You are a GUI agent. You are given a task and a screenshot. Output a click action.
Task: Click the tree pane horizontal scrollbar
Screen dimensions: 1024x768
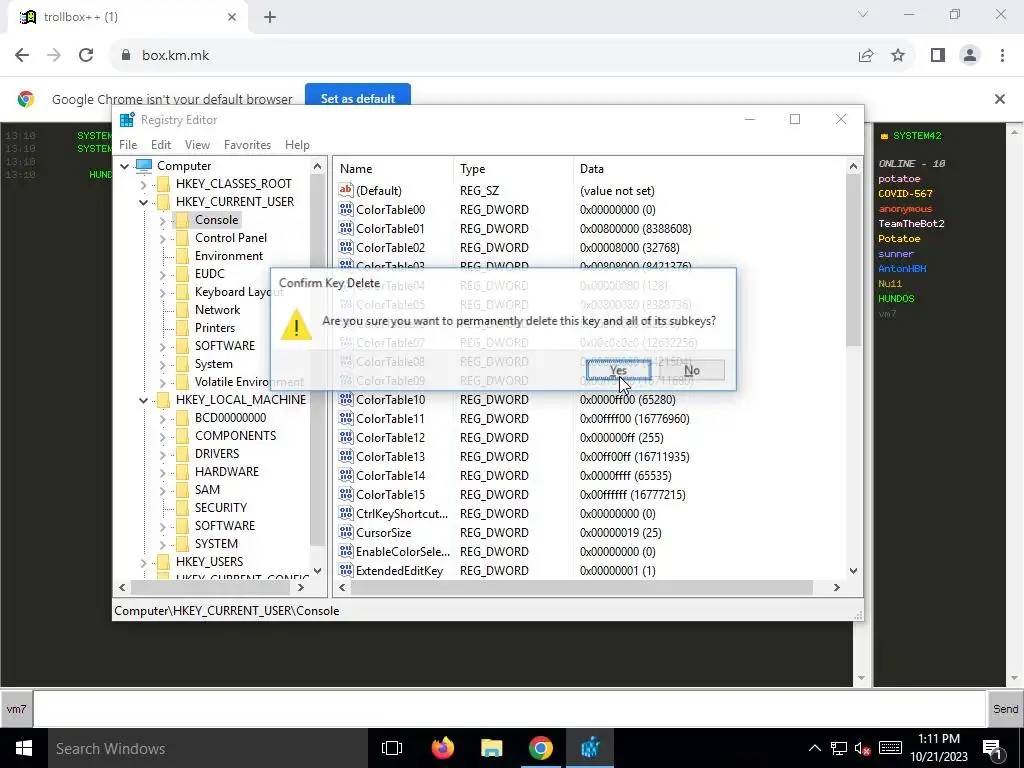212,588
